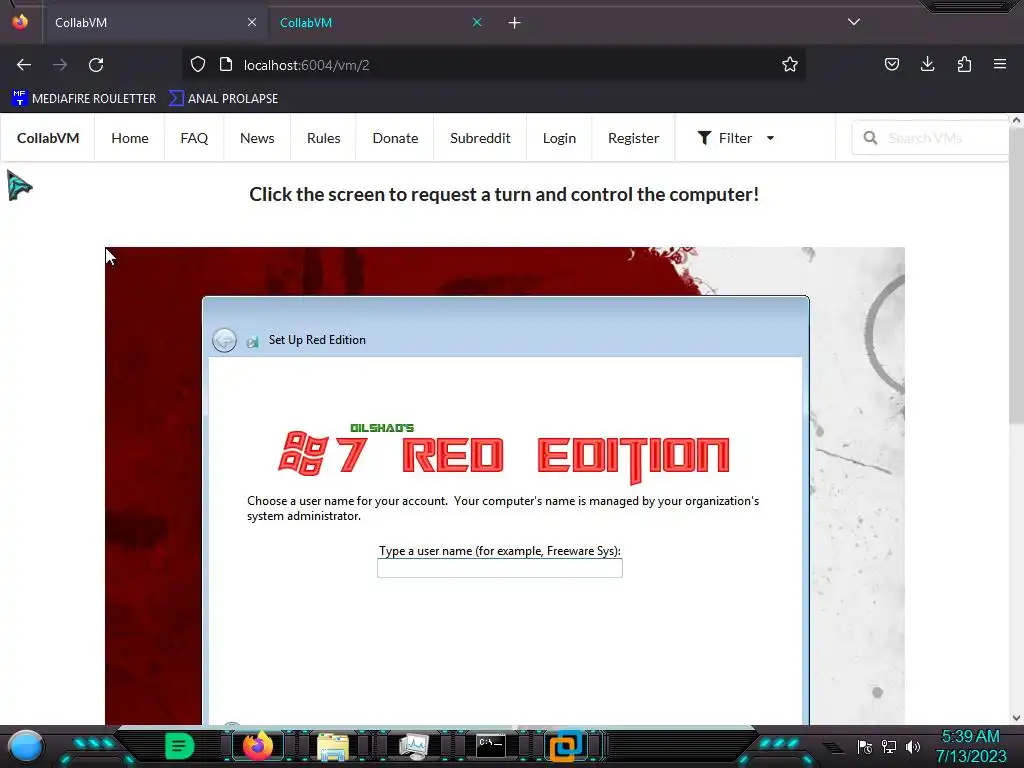Bookmark this page with the star icon
The image size is (1024, 768).
click(x=790, y=64)
